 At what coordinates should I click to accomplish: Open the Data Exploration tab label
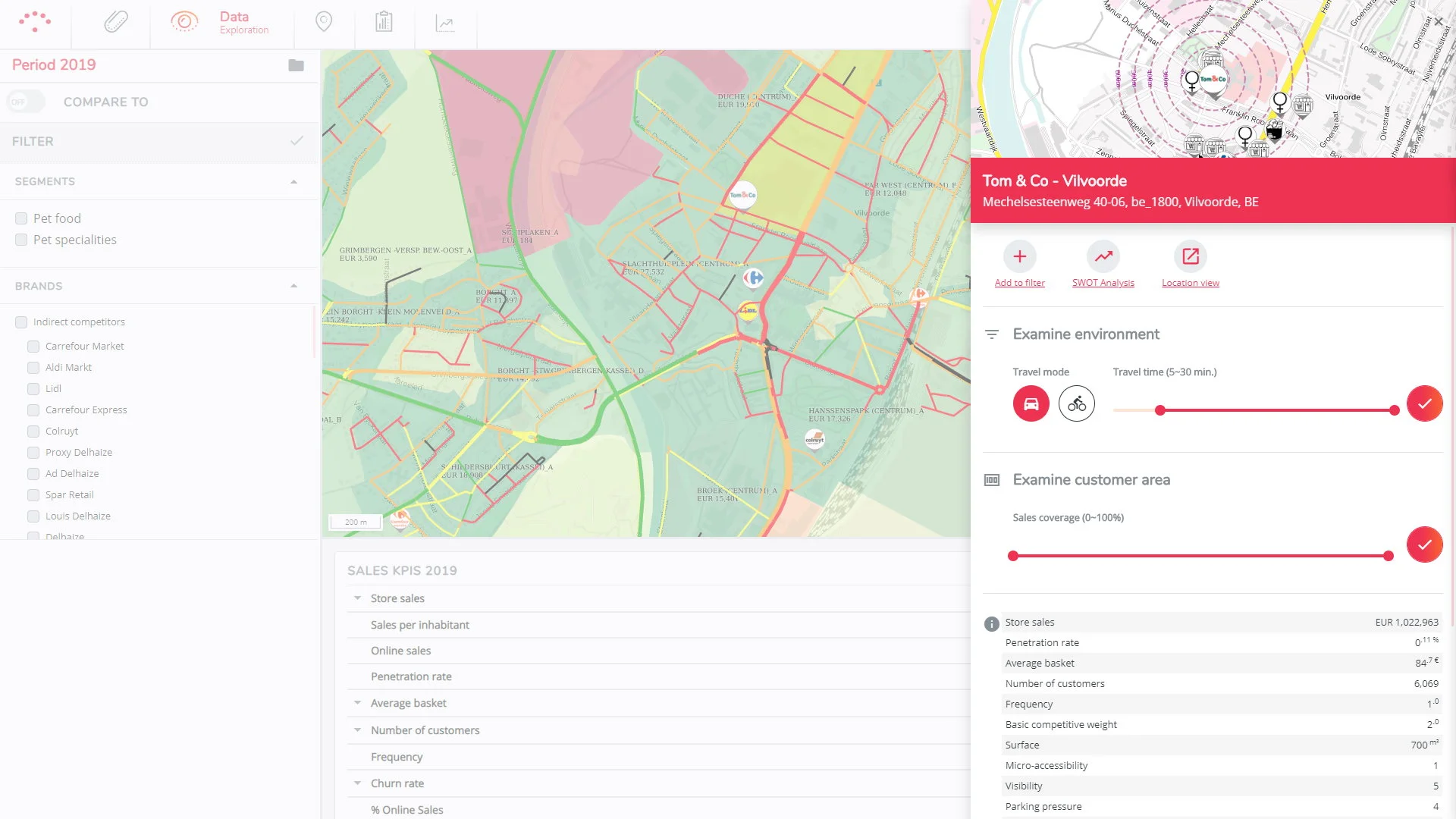click(x=244, y=22)
